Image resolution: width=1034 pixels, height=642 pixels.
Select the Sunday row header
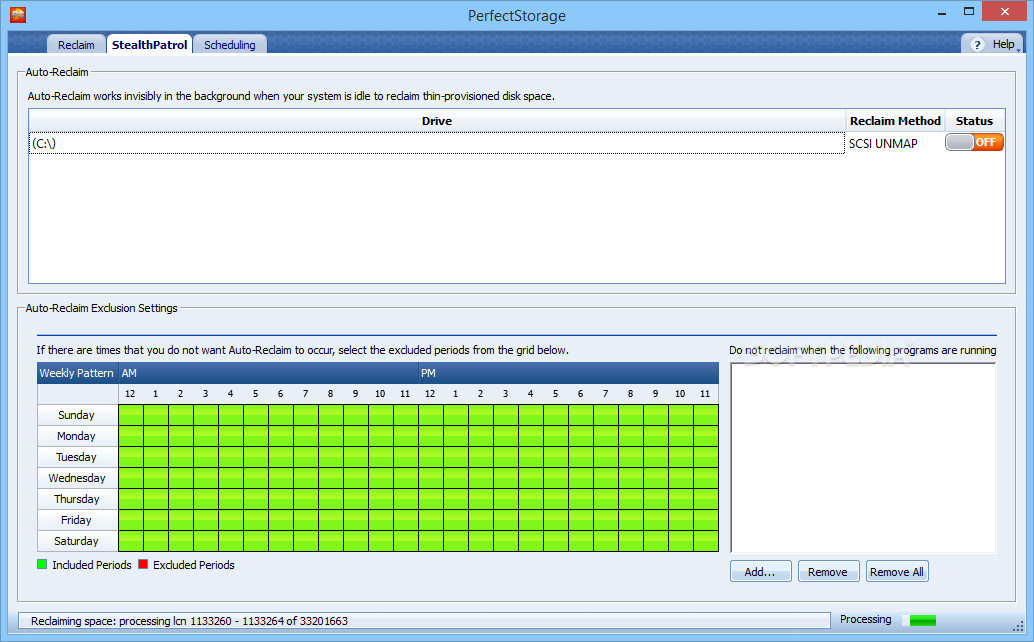76,415
